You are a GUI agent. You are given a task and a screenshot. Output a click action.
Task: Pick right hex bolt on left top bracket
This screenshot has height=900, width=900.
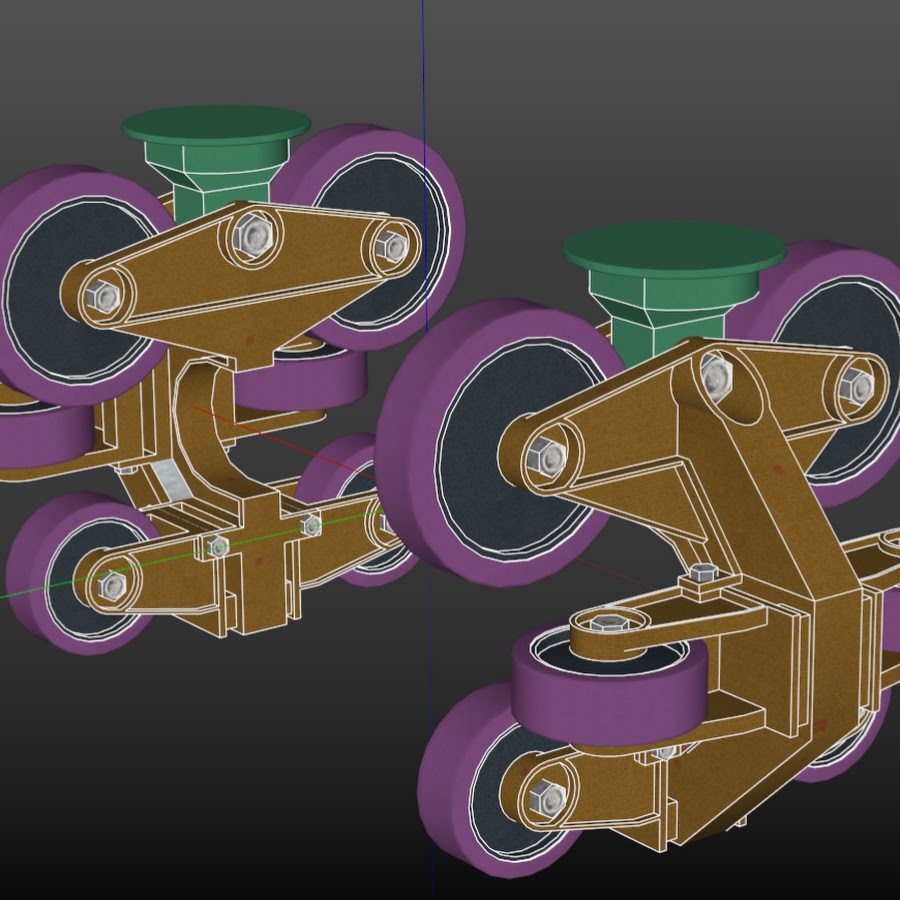coord(392,246)
